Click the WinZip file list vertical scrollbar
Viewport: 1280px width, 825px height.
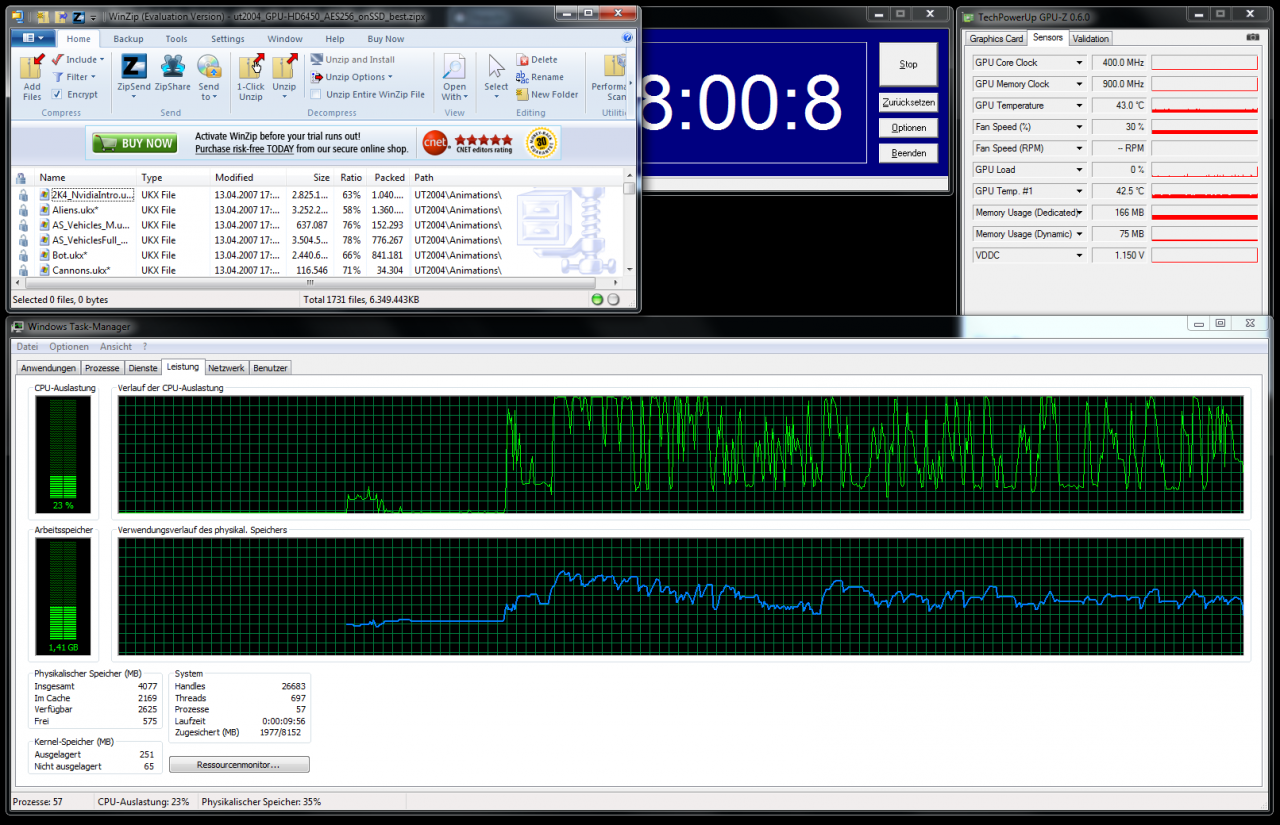click(628, 224)
